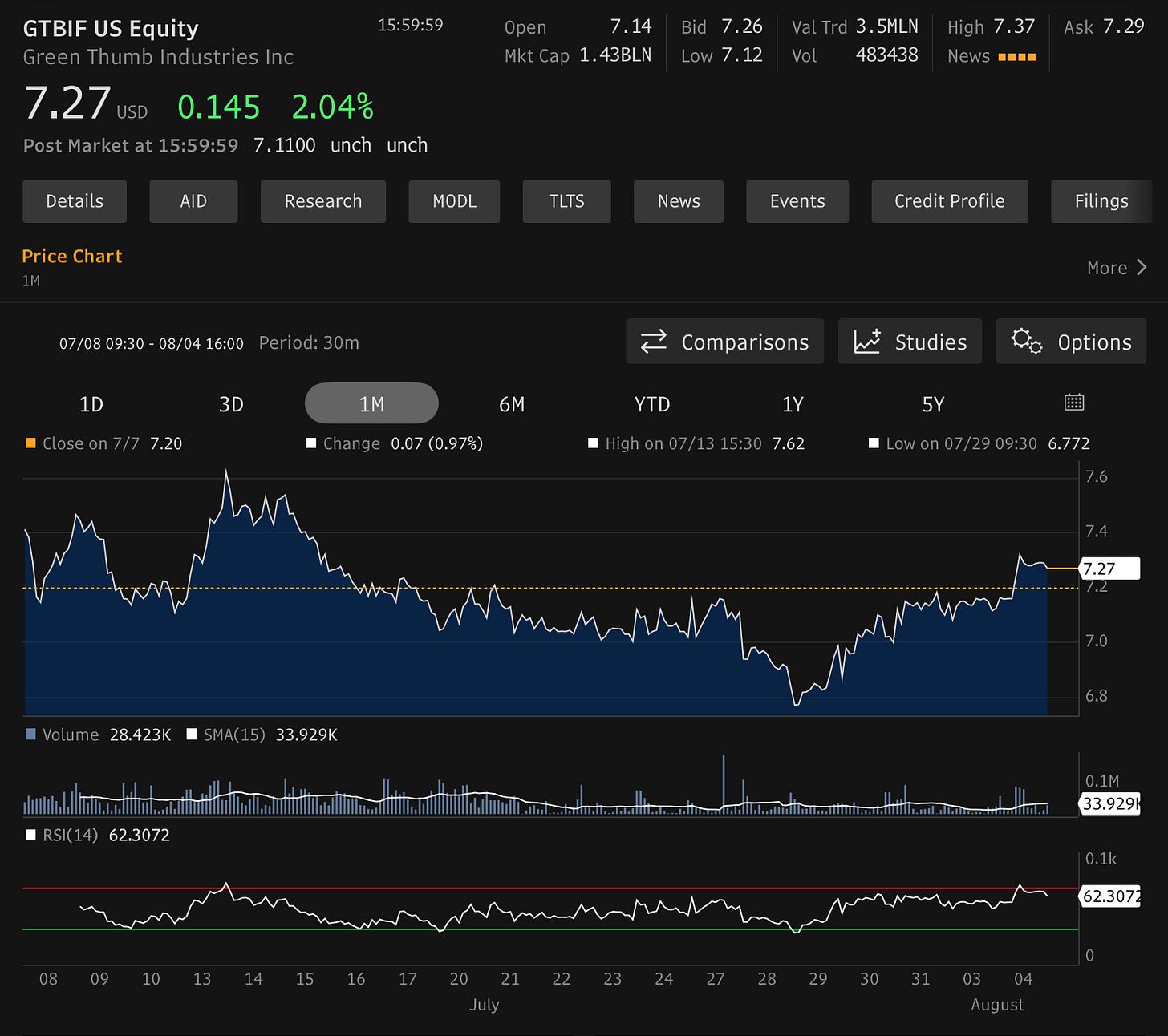Open the Research button
Viewport: 1168px width, 1036px height.
(323, 201)
